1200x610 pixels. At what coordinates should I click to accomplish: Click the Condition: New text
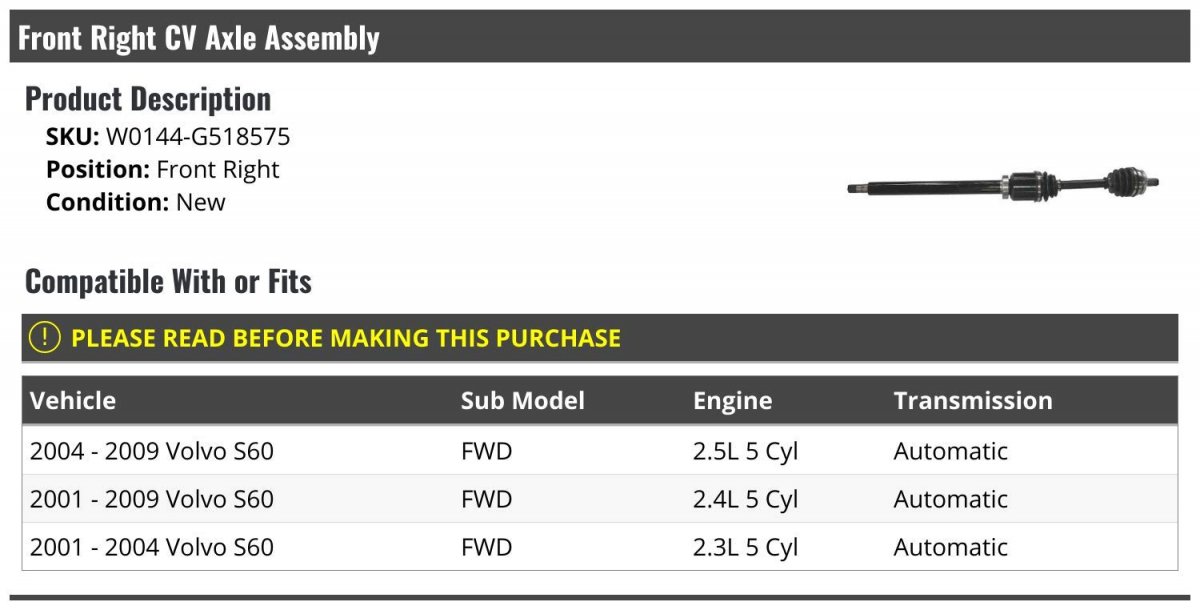tap(136, 202)
